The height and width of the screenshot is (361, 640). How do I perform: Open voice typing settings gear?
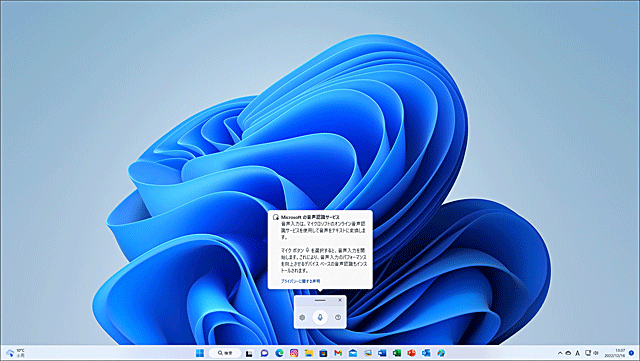click(302, 317)
